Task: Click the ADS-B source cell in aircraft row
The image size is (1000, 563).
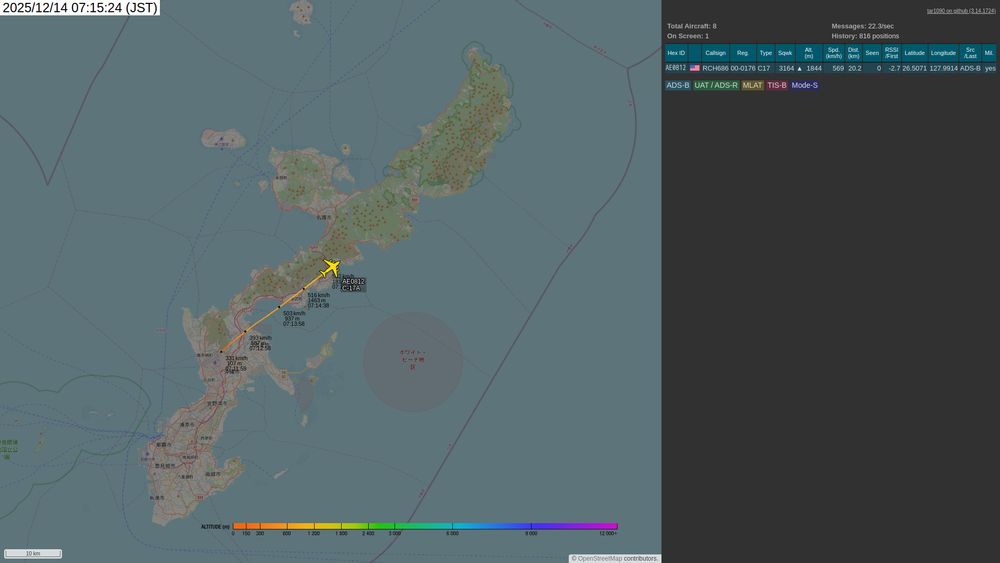Action: point(970,68)
